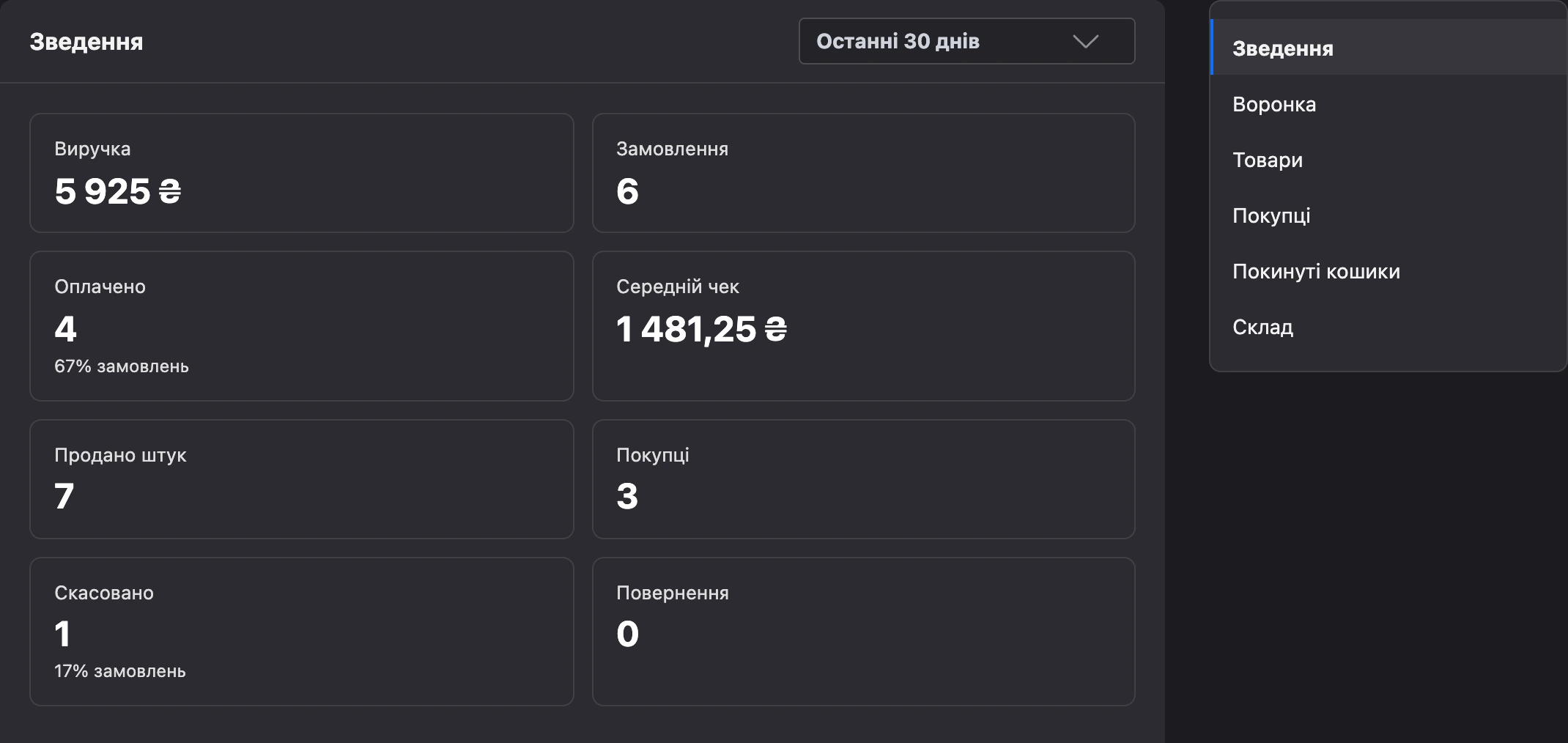Click the Продано штук value 7
Screen dimensions: 1568x743
click(x=64, y=496)
